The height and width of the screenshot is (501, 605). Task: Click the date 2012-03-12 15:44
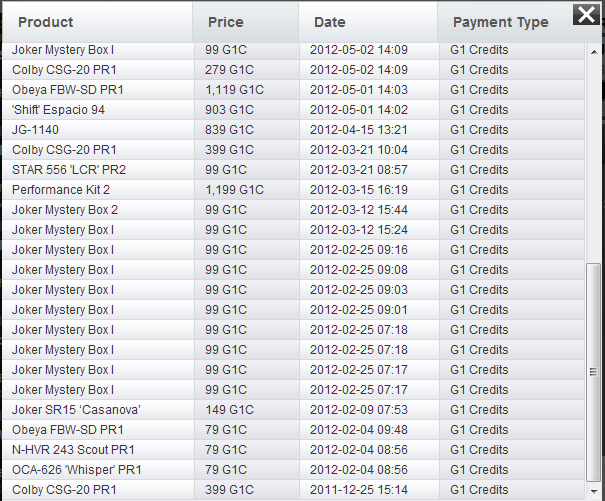pos(358,210)
